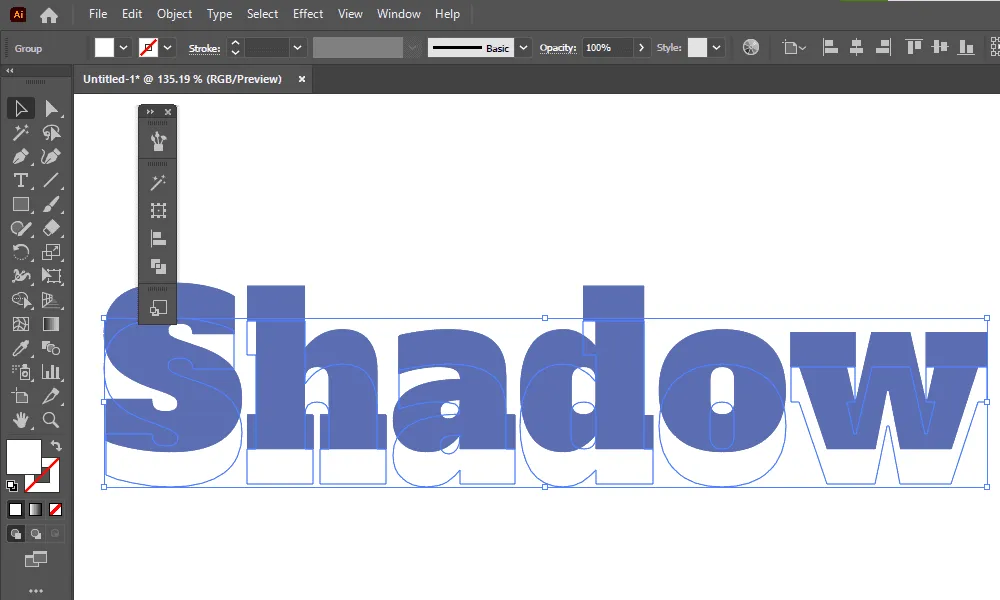This screenshot has height=600, width=1000.
Task: Select the Symbol Sprayer tool
Action: tap(20, 372)
